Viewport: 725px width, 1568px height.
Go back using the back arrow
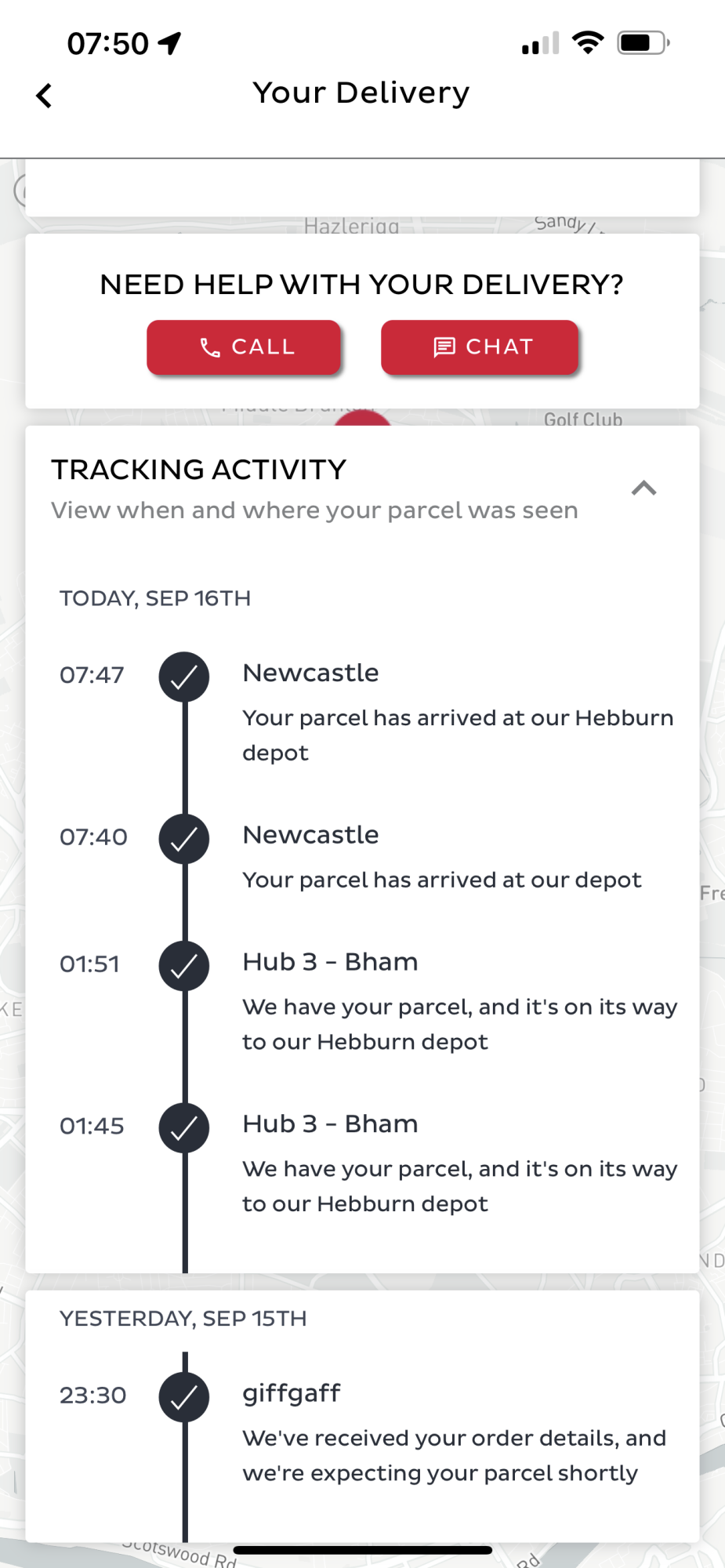pos(44,96)
